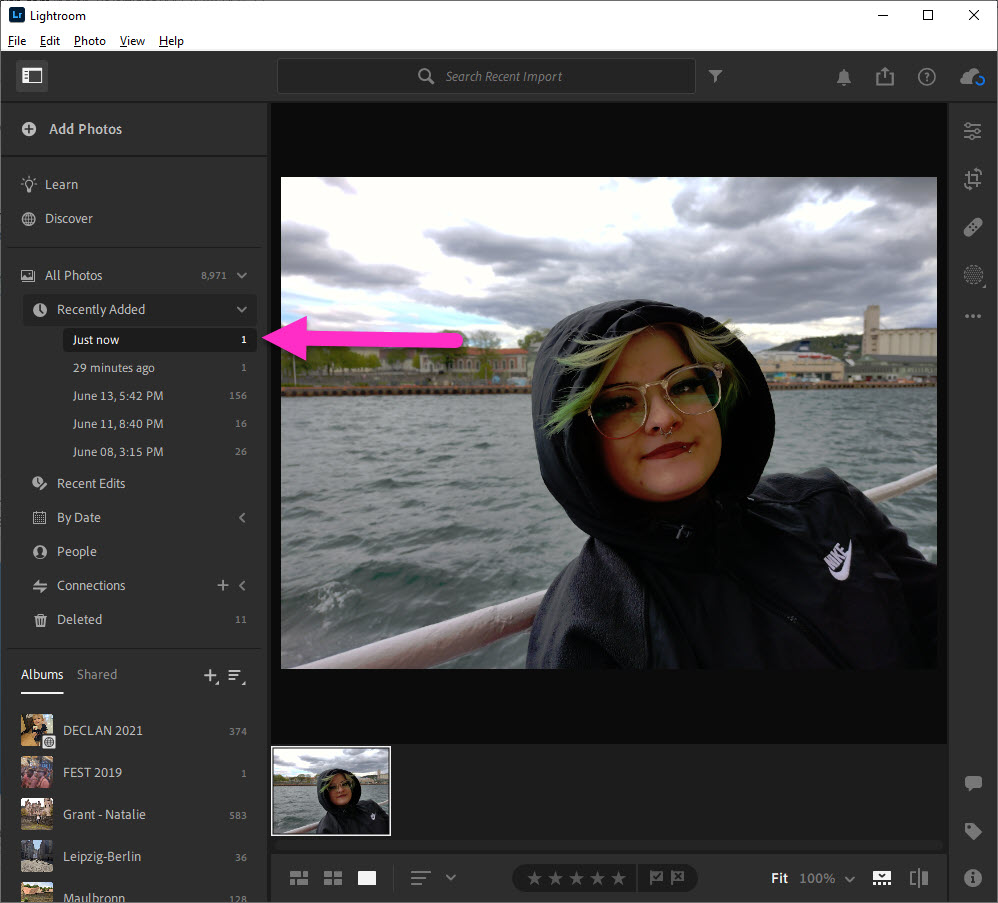Screen dimensions: 998x903
Task: Open the Keywords tag panel
Action: tap(973, 831)
